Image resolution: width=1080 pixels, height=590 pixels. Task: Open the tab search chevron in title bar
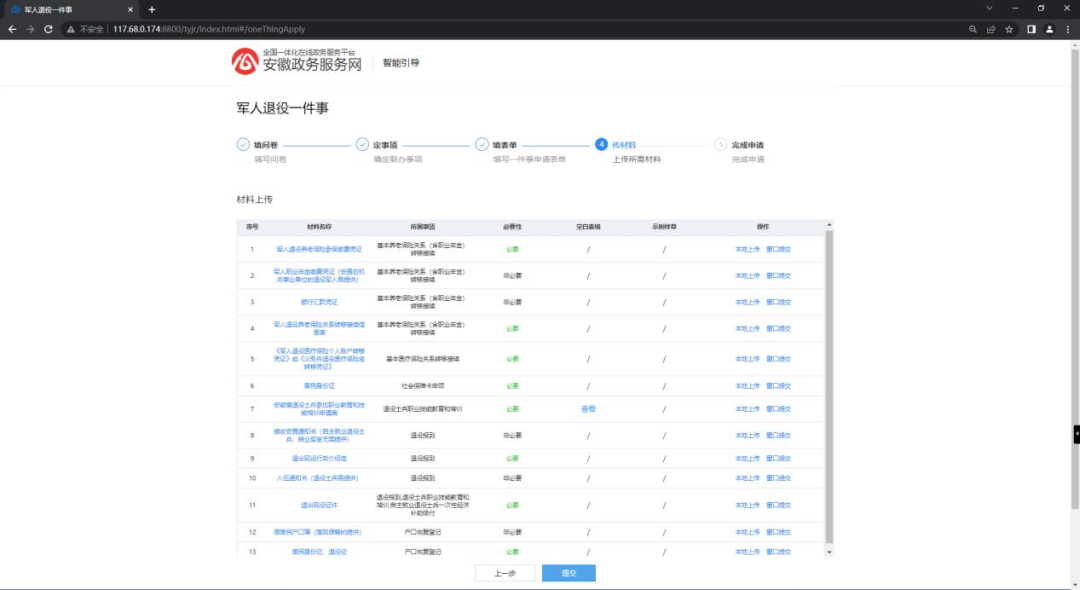click(989, 8)
